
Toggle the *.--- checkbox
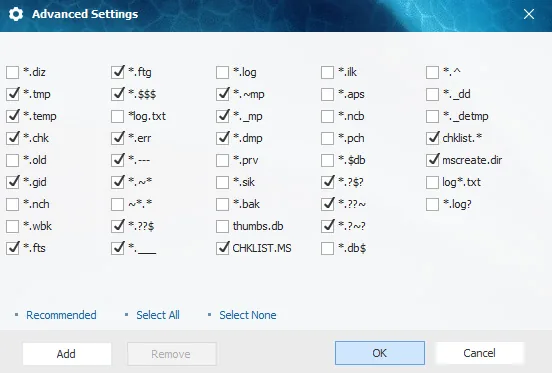tap(118, 160)
